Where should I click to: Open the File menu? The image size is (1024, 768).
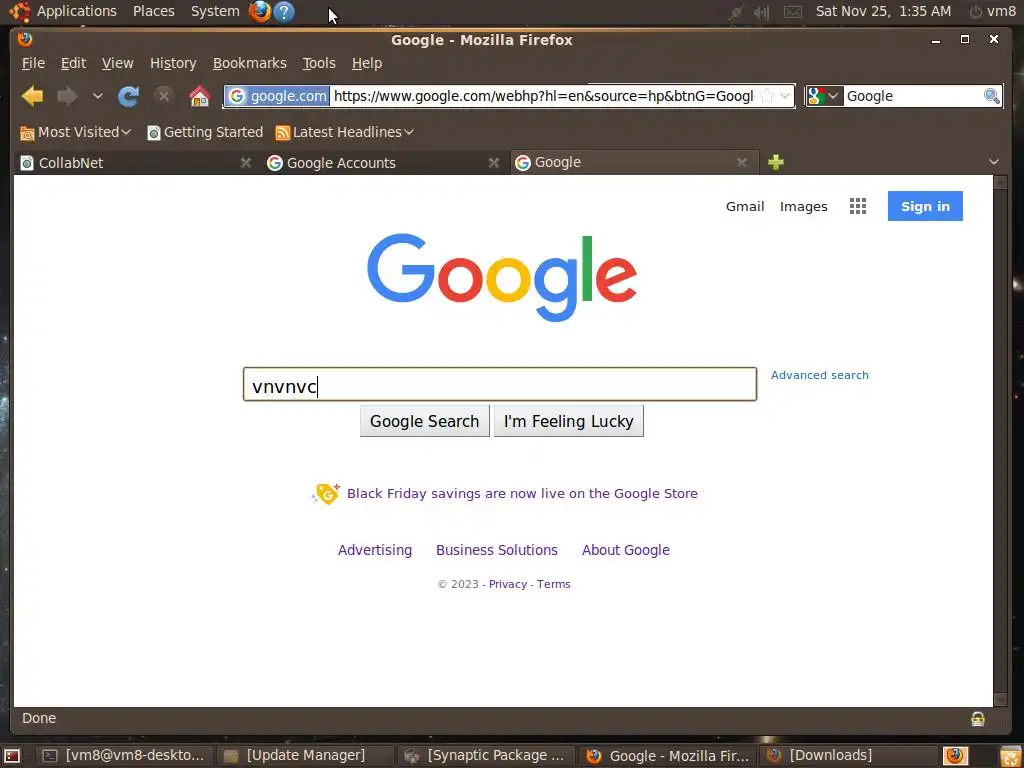[x=33, y=63]
